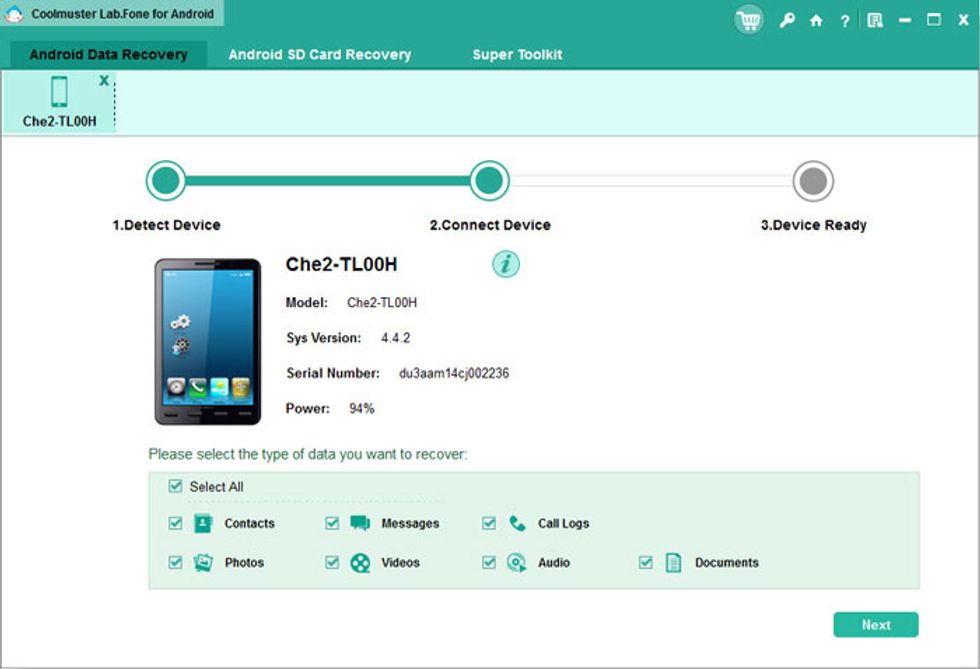Click the '3.Device Ready' label
Image resolution: width=980 pixels, height=669 pixels.
[x=813, y=225]
